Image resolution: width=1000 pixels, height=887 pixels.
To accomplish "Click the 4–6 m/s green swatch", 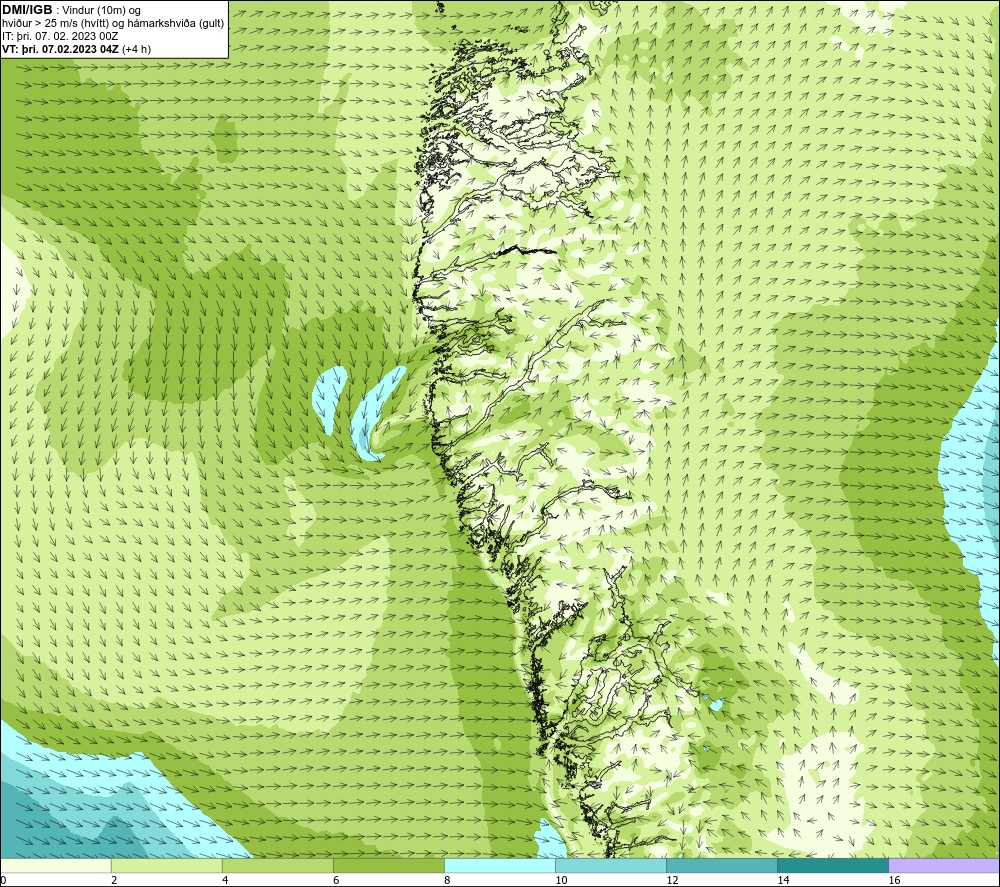I will pyautogui.click(x=277, y=865).
